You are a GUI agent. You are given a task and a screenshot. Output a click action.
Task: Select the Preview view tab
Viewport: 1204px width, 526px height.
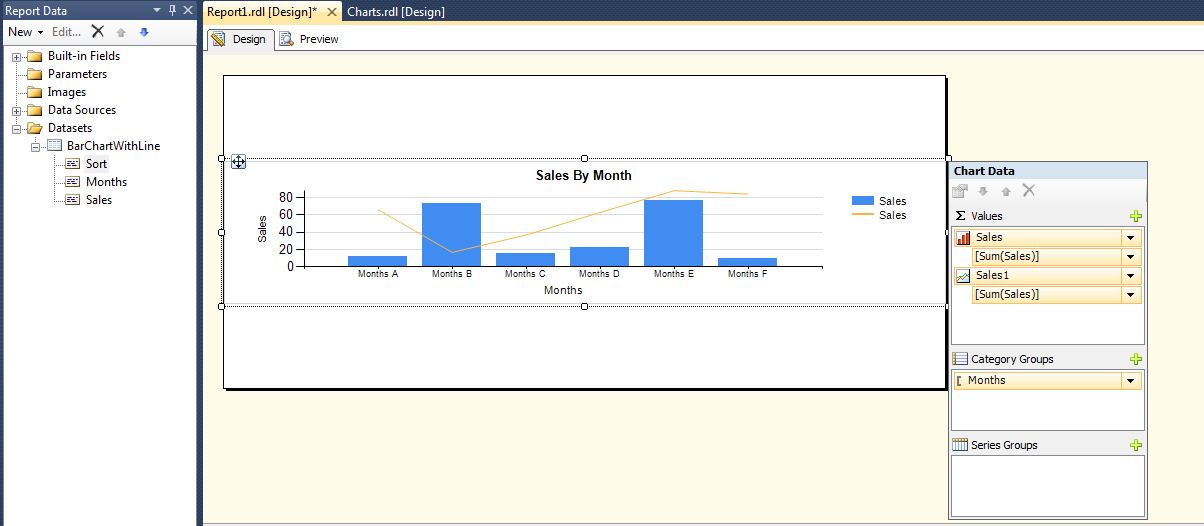click(309, 39)
